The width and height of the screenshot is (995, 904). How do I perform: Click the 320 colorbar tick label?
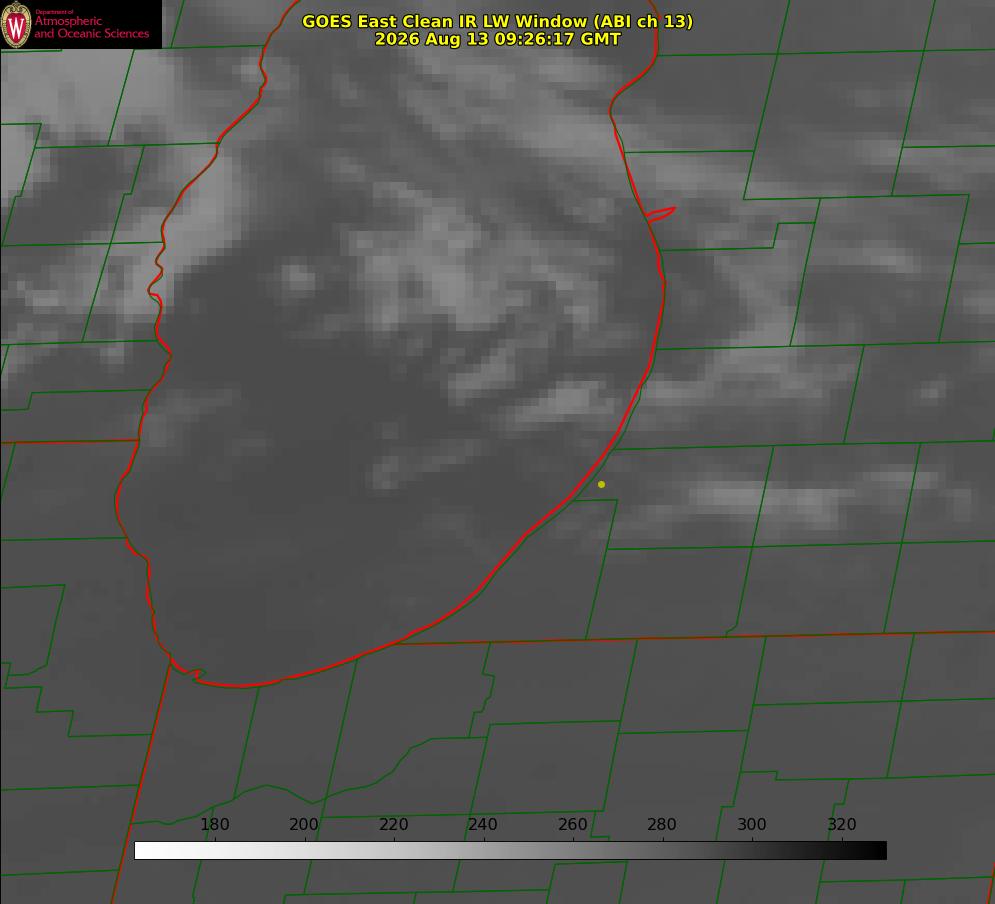click(x=842, y=824)
